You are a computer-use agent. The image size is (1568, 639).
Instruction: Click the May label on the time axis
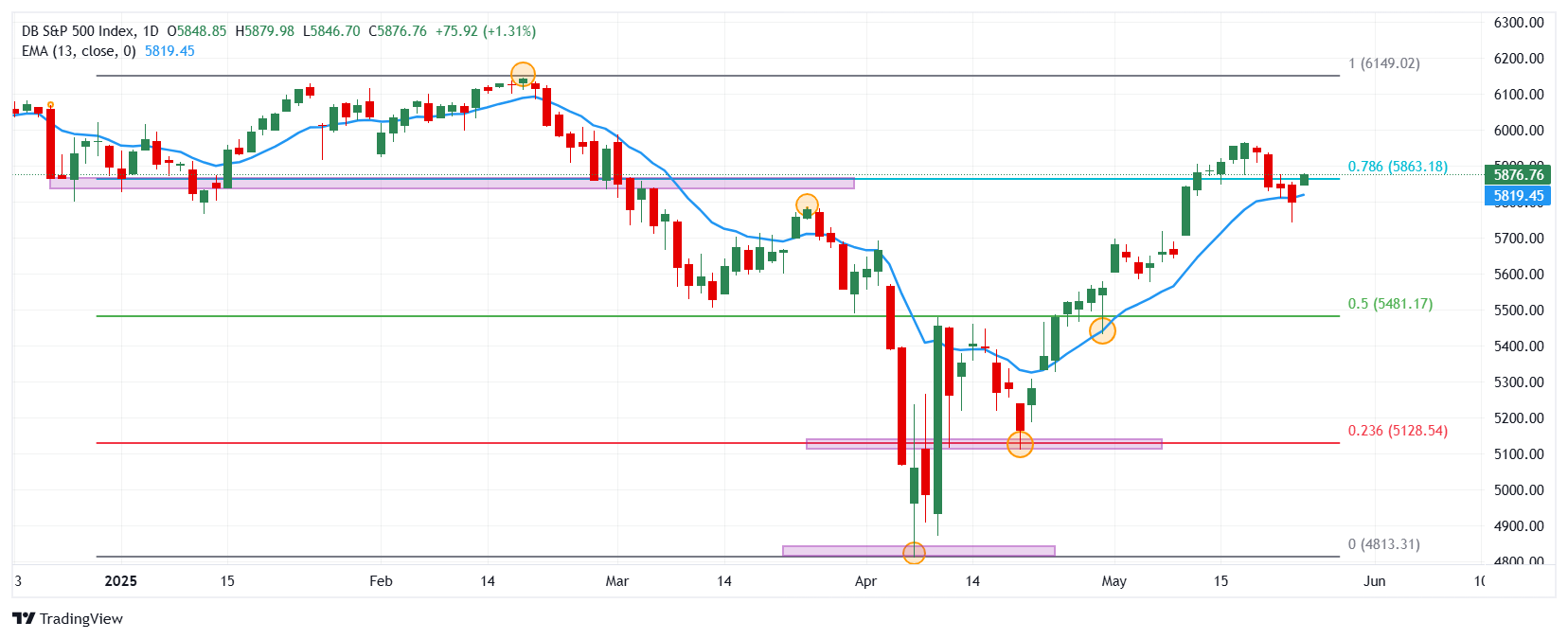coord(1114,581)
